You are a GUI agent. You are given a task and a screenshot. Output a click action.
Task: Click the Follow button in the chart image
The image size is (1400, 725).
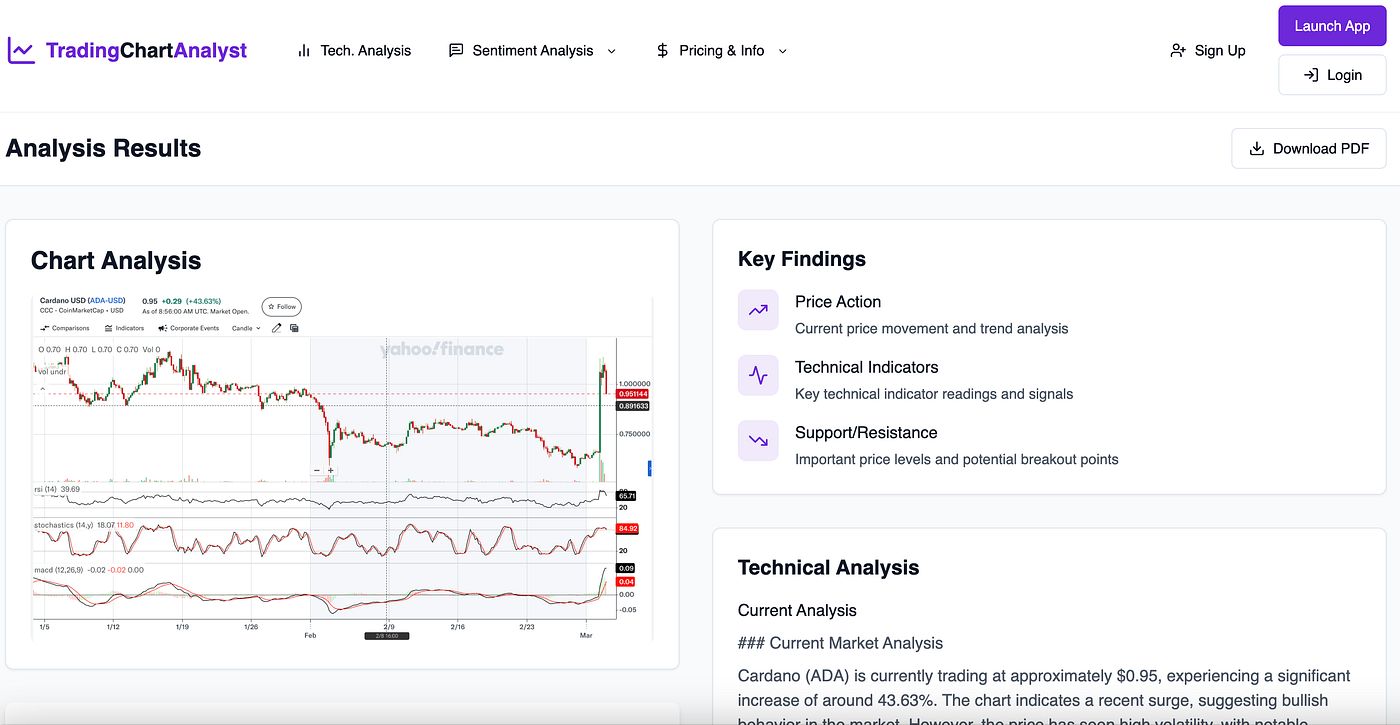coord(281,307)
